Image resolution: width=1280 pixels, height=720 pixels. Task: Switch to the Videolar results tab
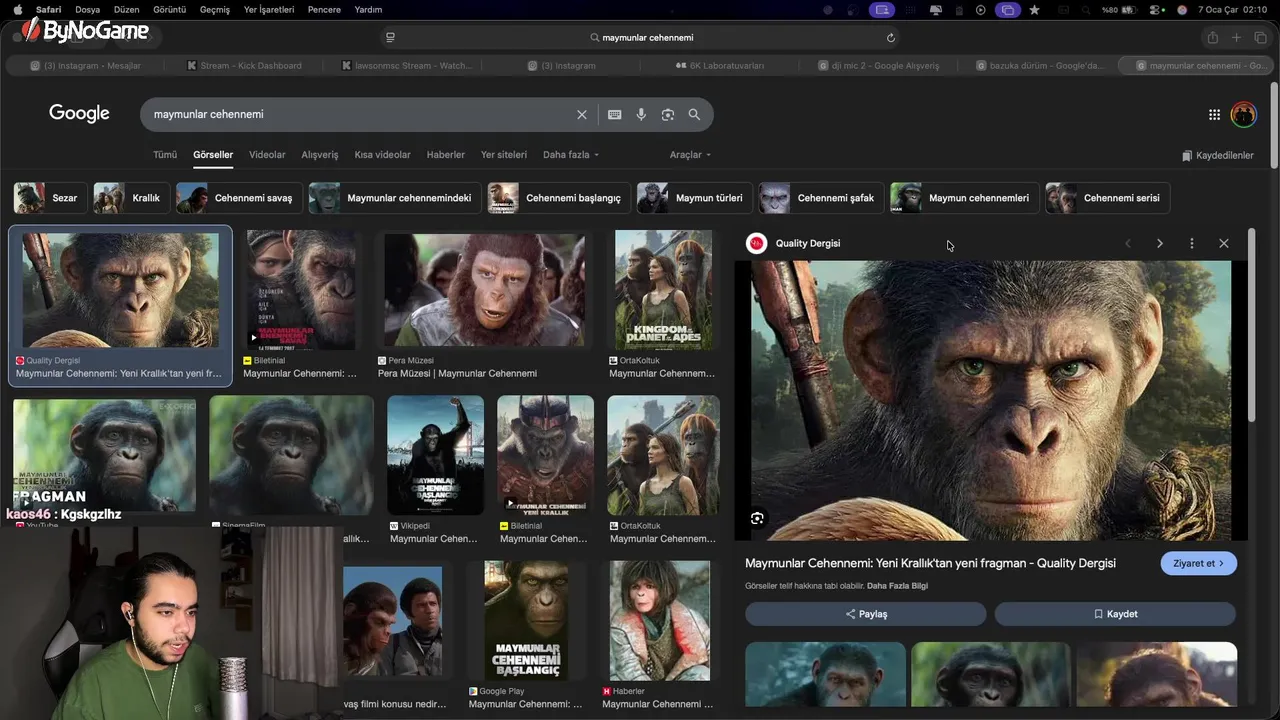tap(267, 155)
